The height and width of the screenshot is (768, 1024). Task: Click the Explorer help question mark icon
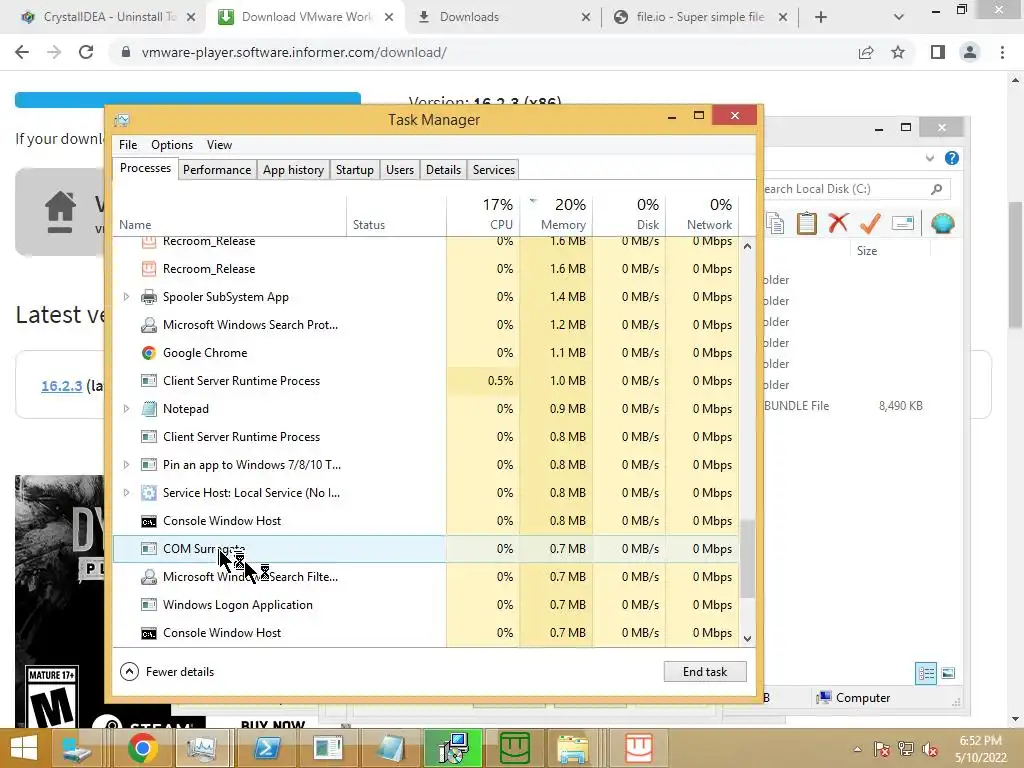pyautogui.click(x=952, y=158)
